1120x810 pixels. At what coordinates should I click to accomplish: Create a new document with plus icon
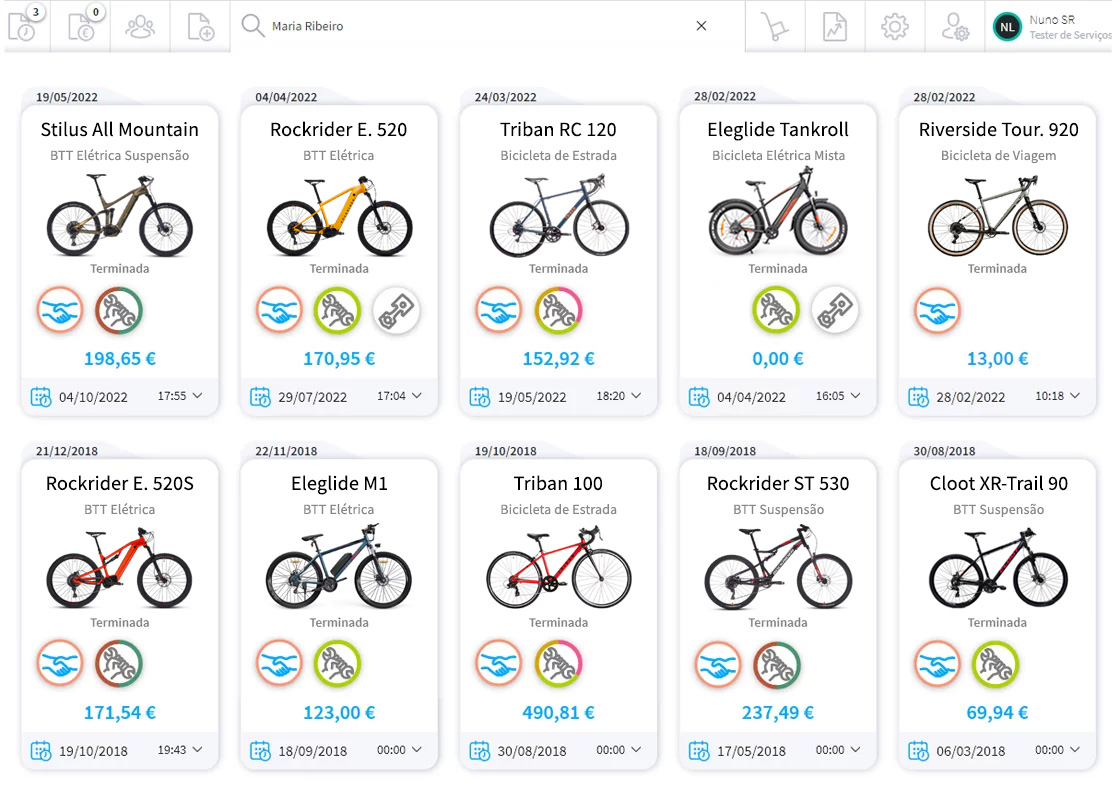pyautogui.click(x=200, y=26)
